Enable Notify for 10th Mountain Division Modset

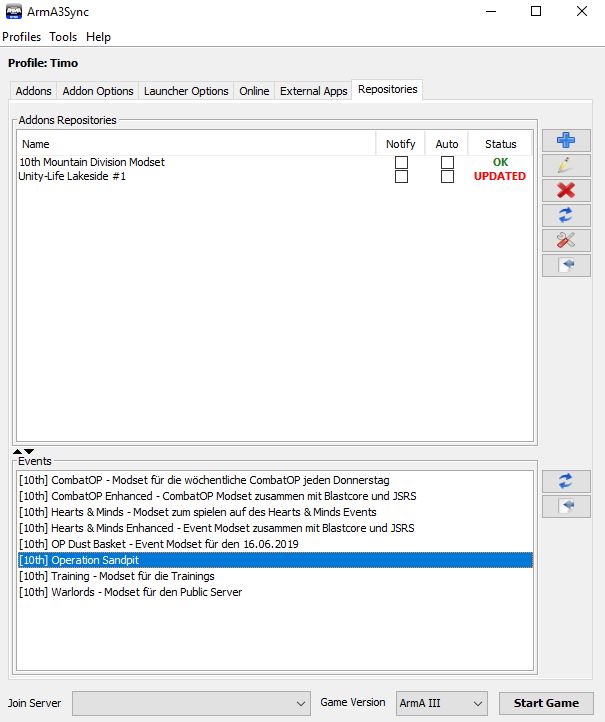pos(401,162)
